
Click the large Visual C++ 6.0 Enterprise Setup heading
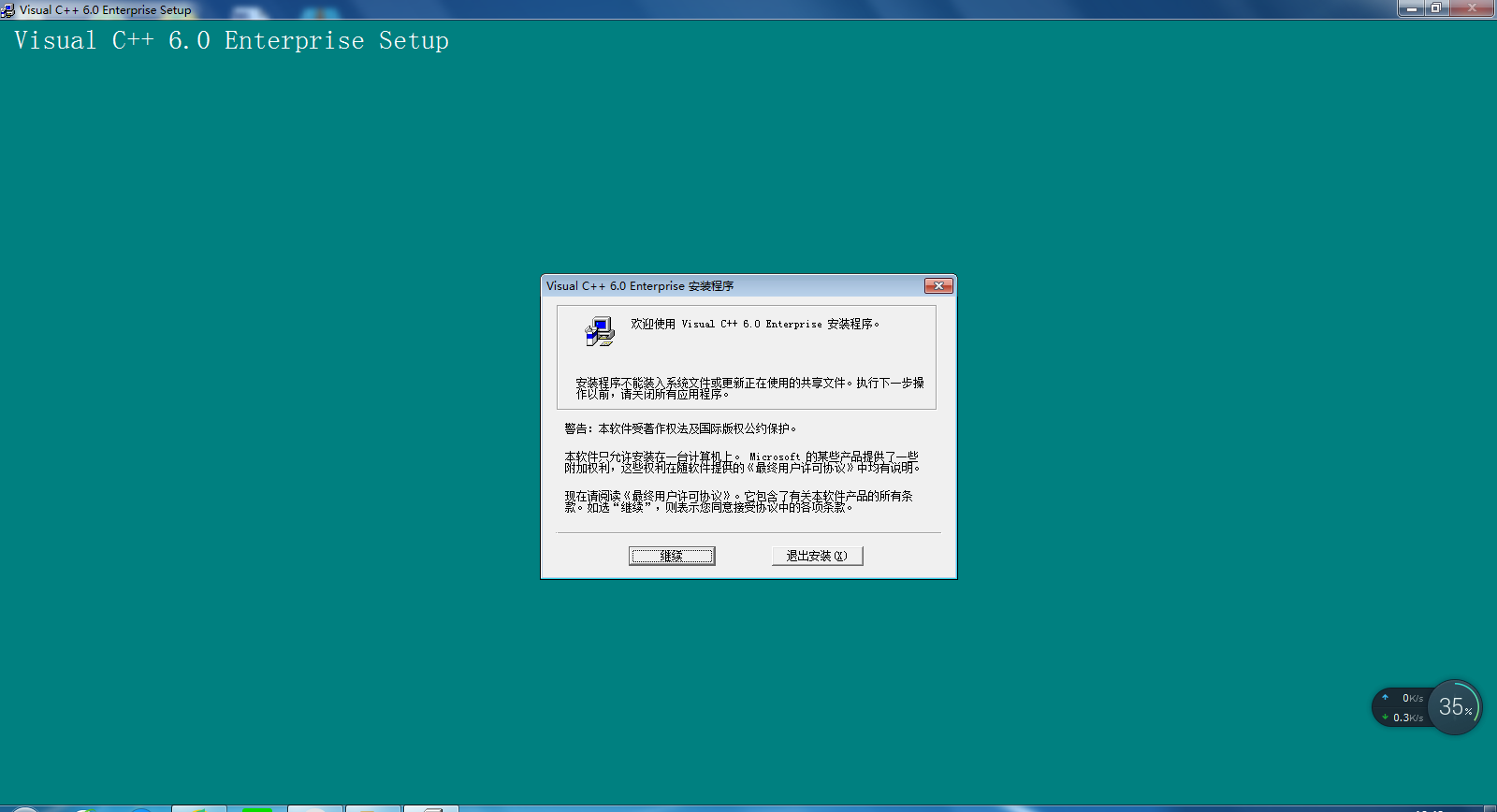tap(231, 41)
